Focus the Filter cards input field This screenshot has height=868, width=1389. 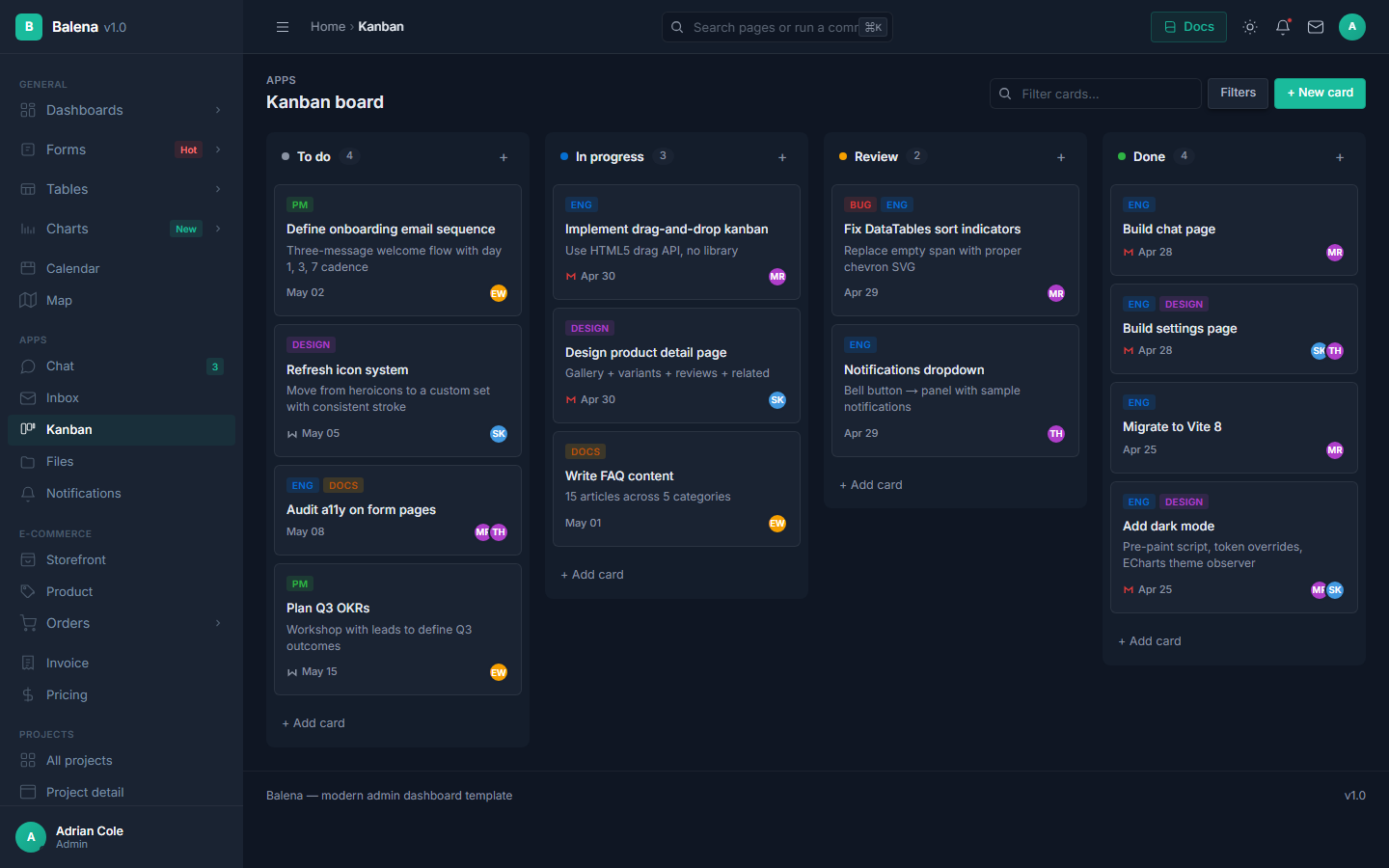pos(1096,94)
